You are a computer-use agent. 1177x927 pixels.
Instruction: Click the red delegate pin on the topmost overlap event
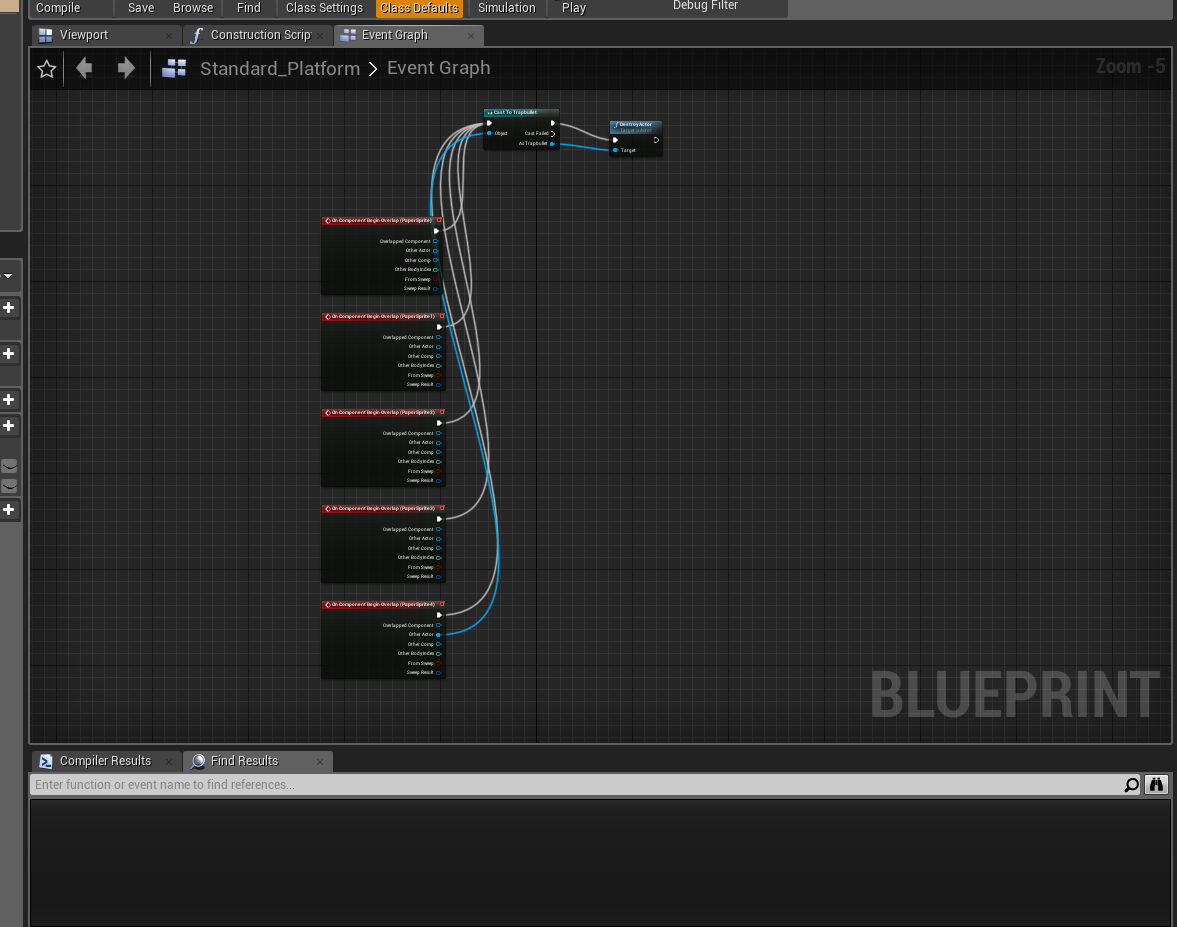click(x=439, y=220)
